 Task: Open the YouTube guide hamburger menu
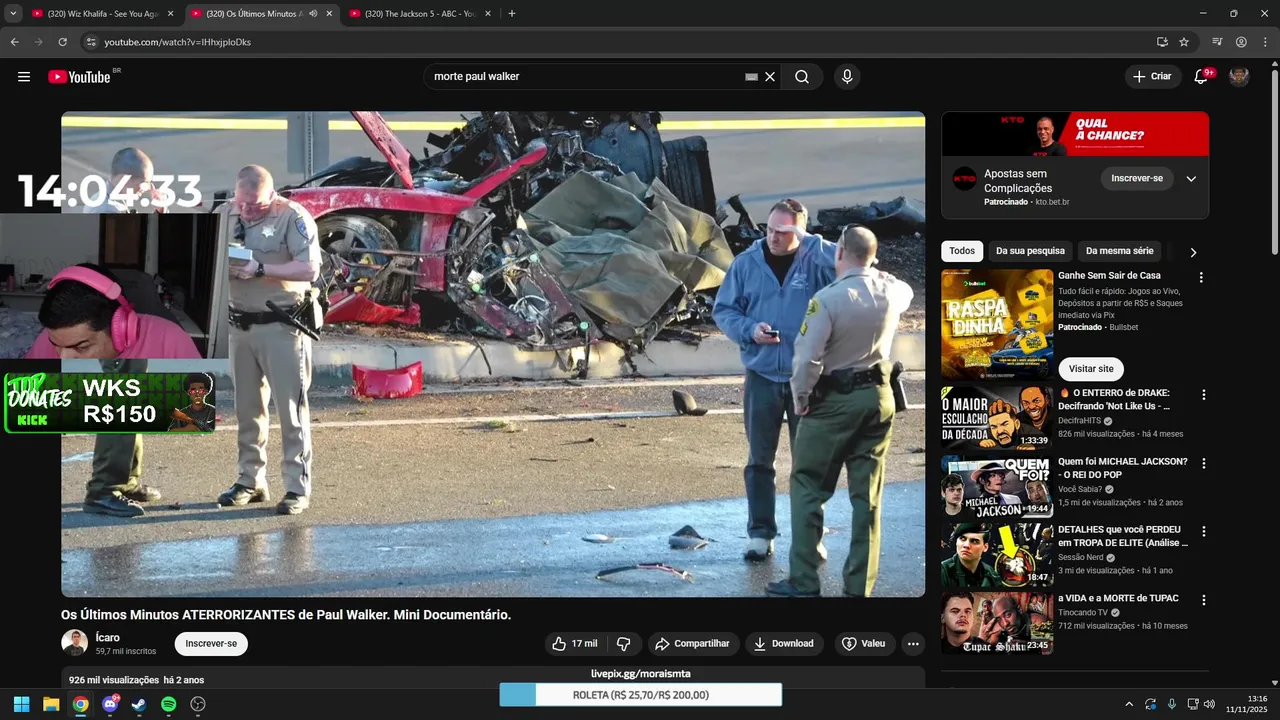pyautogui.click(x=24, y=77)
